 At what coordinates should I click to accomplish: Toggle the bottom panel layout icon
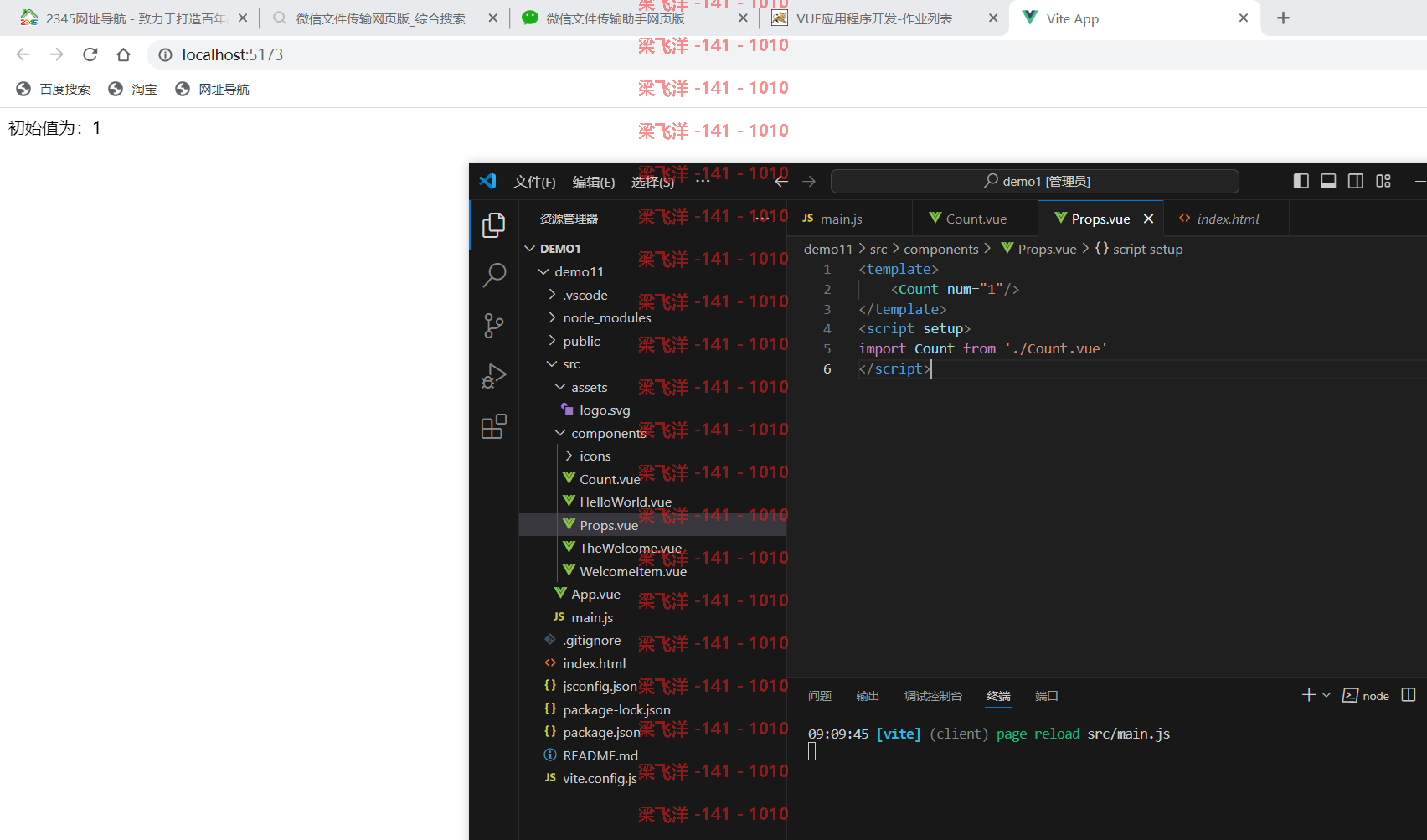[1328, 181]
